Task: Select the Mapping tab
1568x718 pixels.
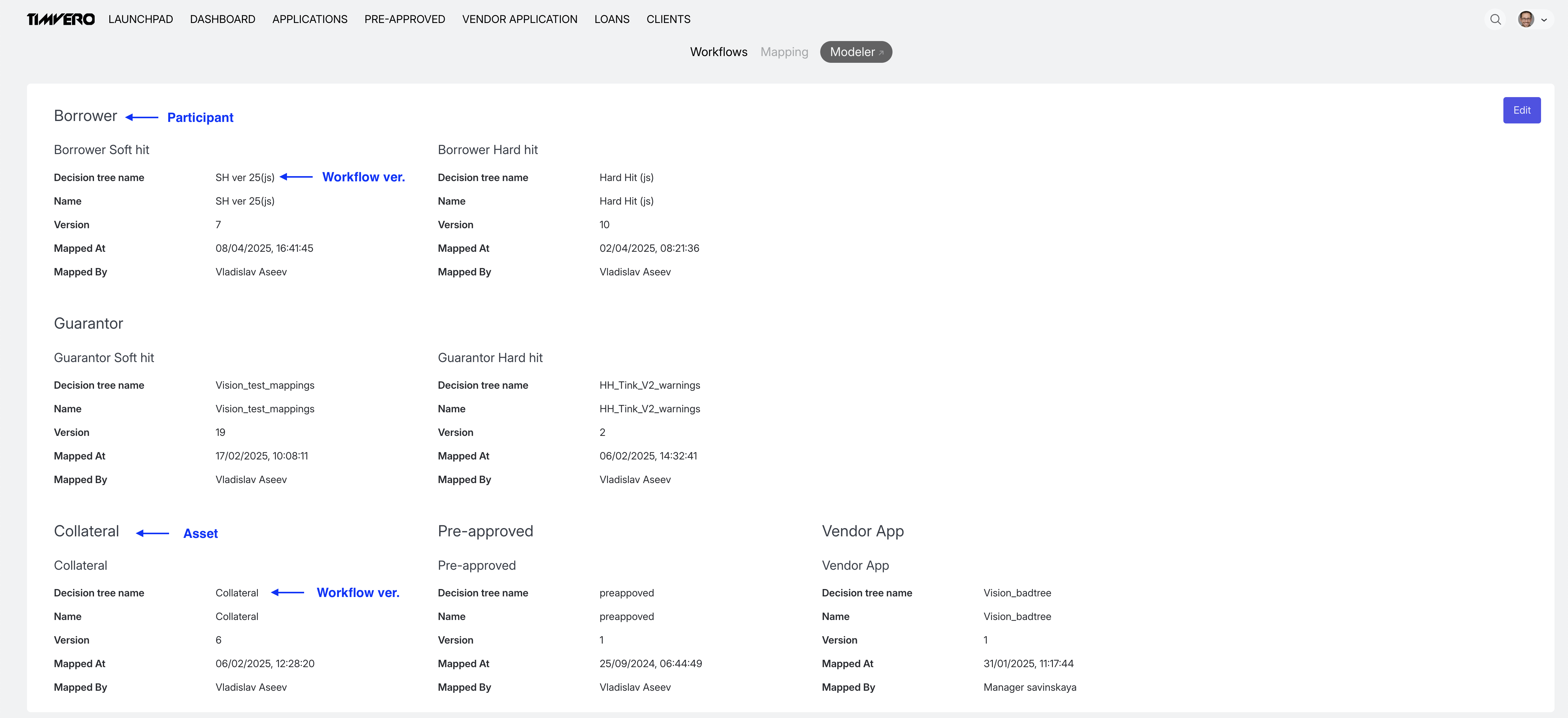Action: 784,52
